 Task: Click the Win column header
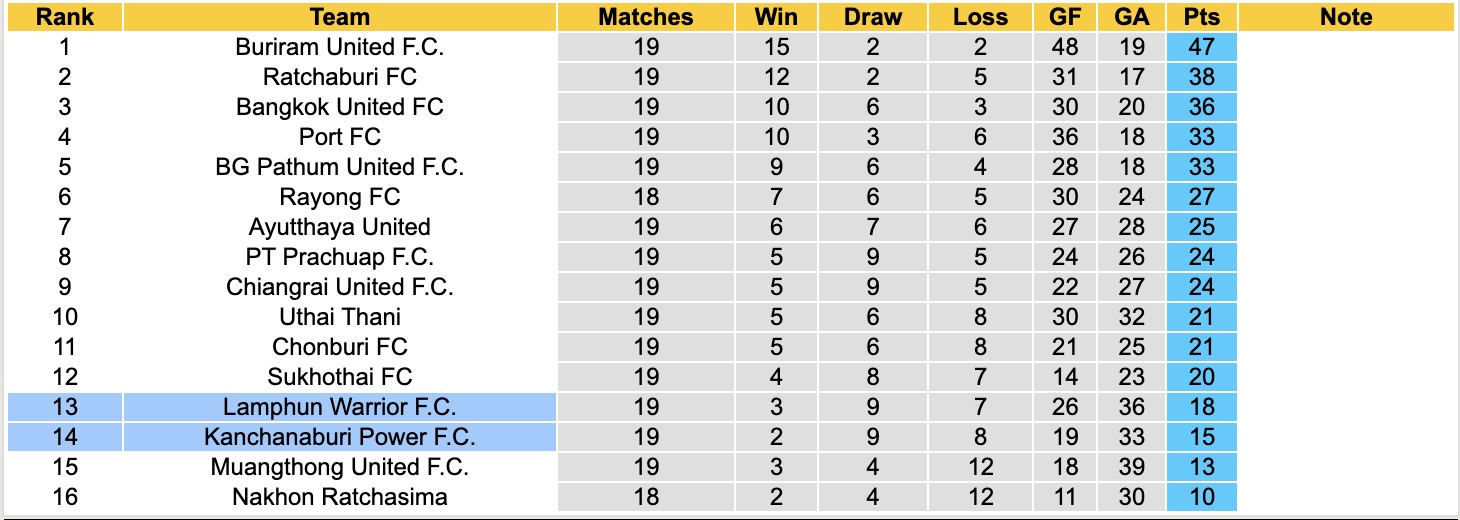(x=776, y=17)
